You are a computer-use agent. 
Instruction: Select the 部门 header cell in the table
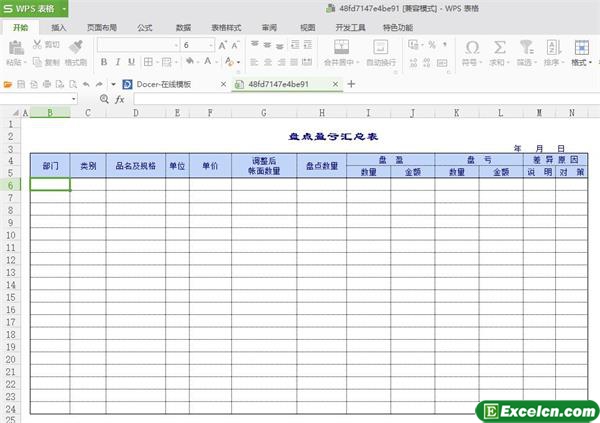pyautogui.click(x=50, y=166)
